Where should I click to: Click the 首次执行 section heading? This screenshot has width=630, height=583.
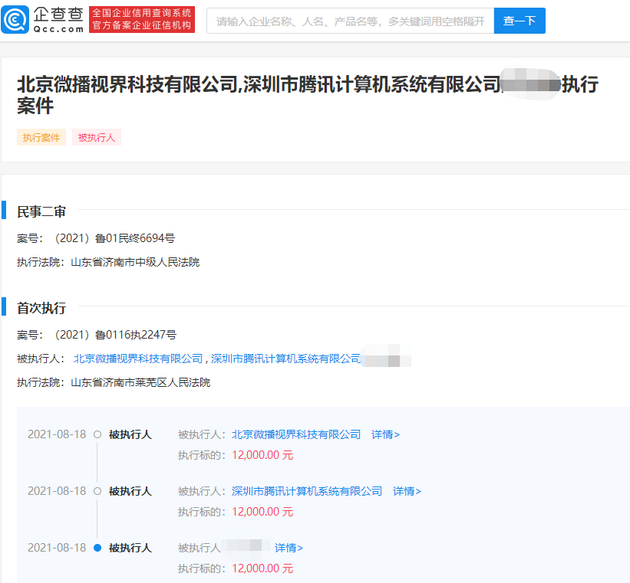(41, 308)
